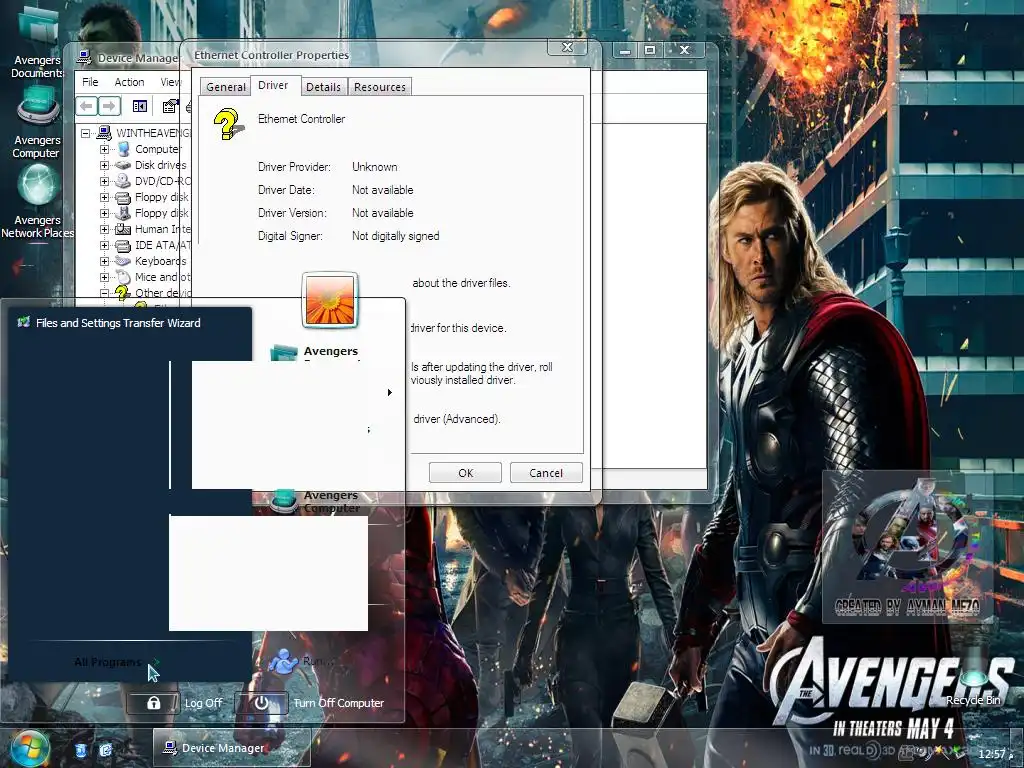This screenshot has width=1024, height=768.
Task: Select Human Interface devices icon in tree
Action: coord(123,229)
